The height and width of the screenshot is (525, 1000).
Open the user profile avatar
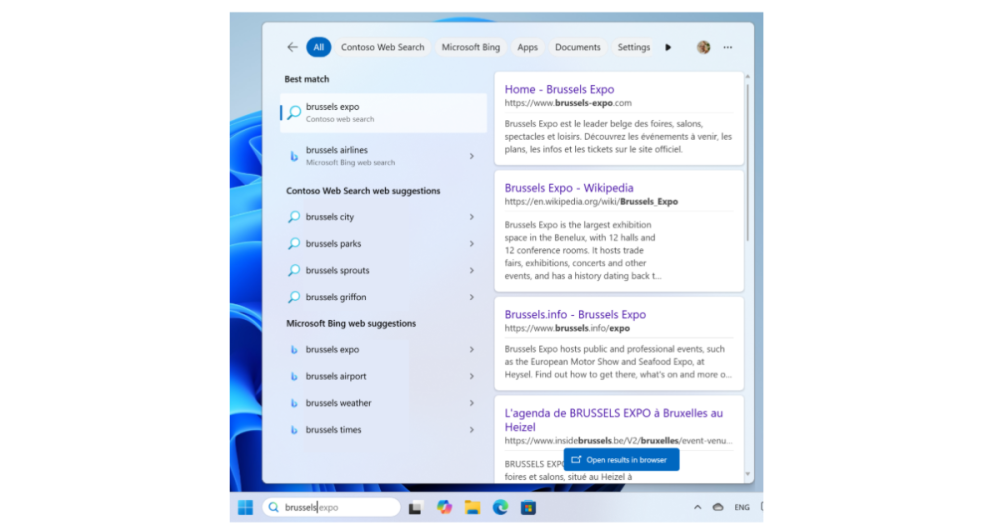point(703,47)
